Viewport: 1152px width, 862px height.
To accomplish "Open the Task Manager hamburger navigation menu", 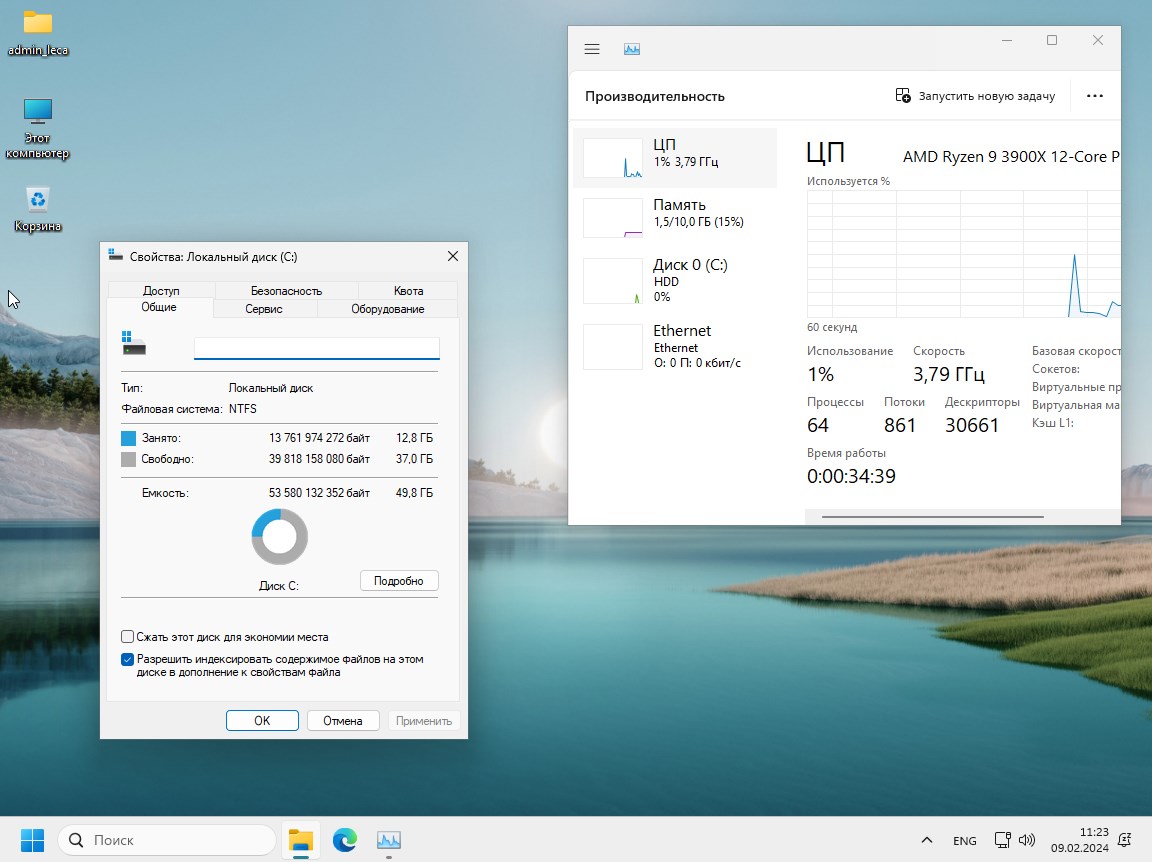I will coord(592,49).
